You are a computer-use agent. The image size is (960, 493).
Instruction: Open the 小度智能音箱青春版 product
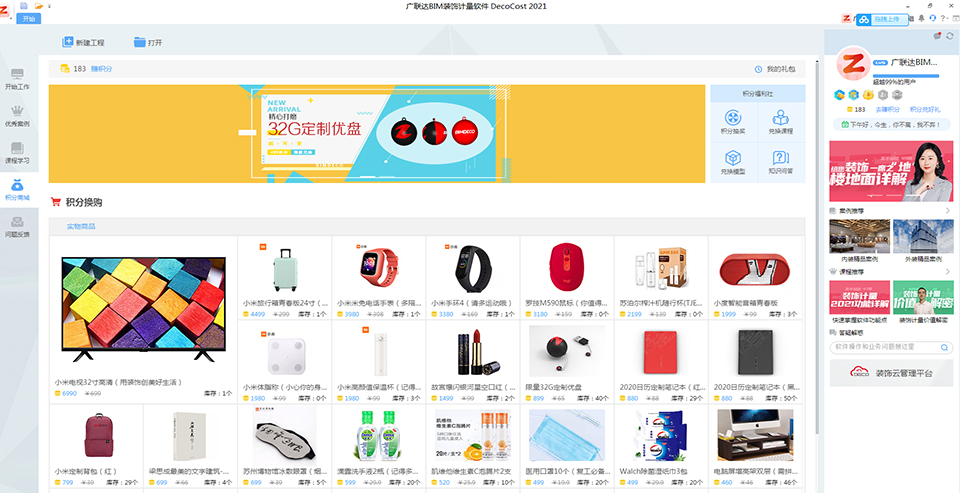(756, 277)
